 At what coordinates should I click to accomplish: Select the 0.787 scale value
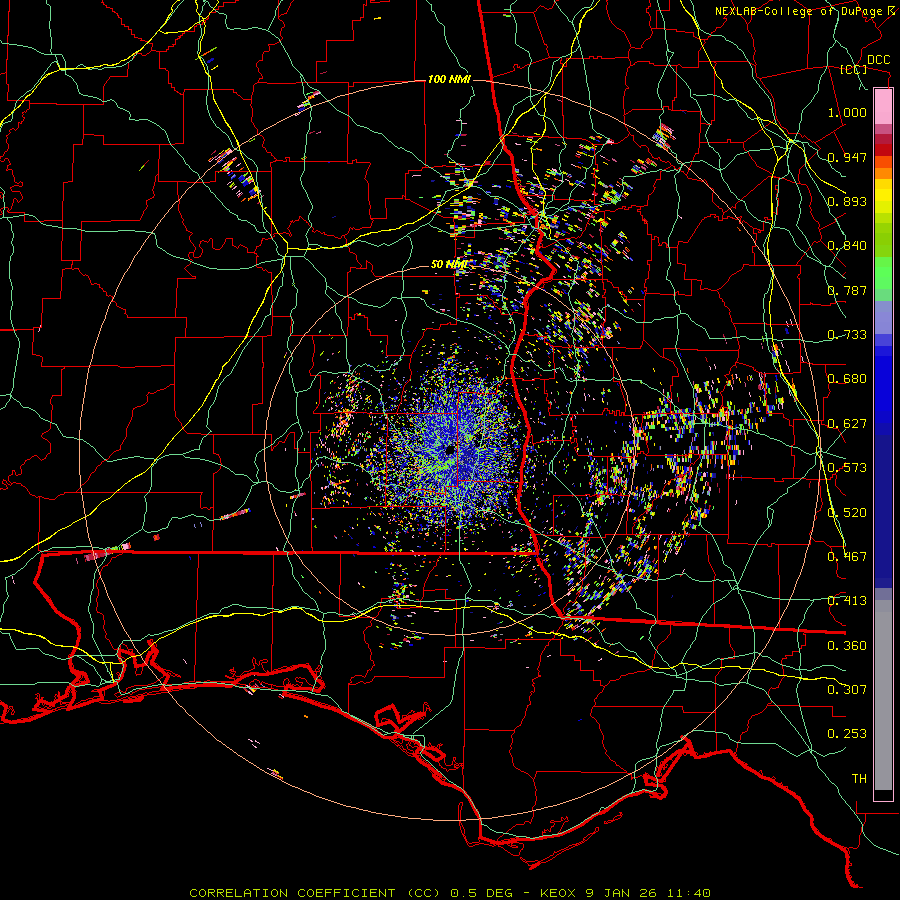(847, 290)
